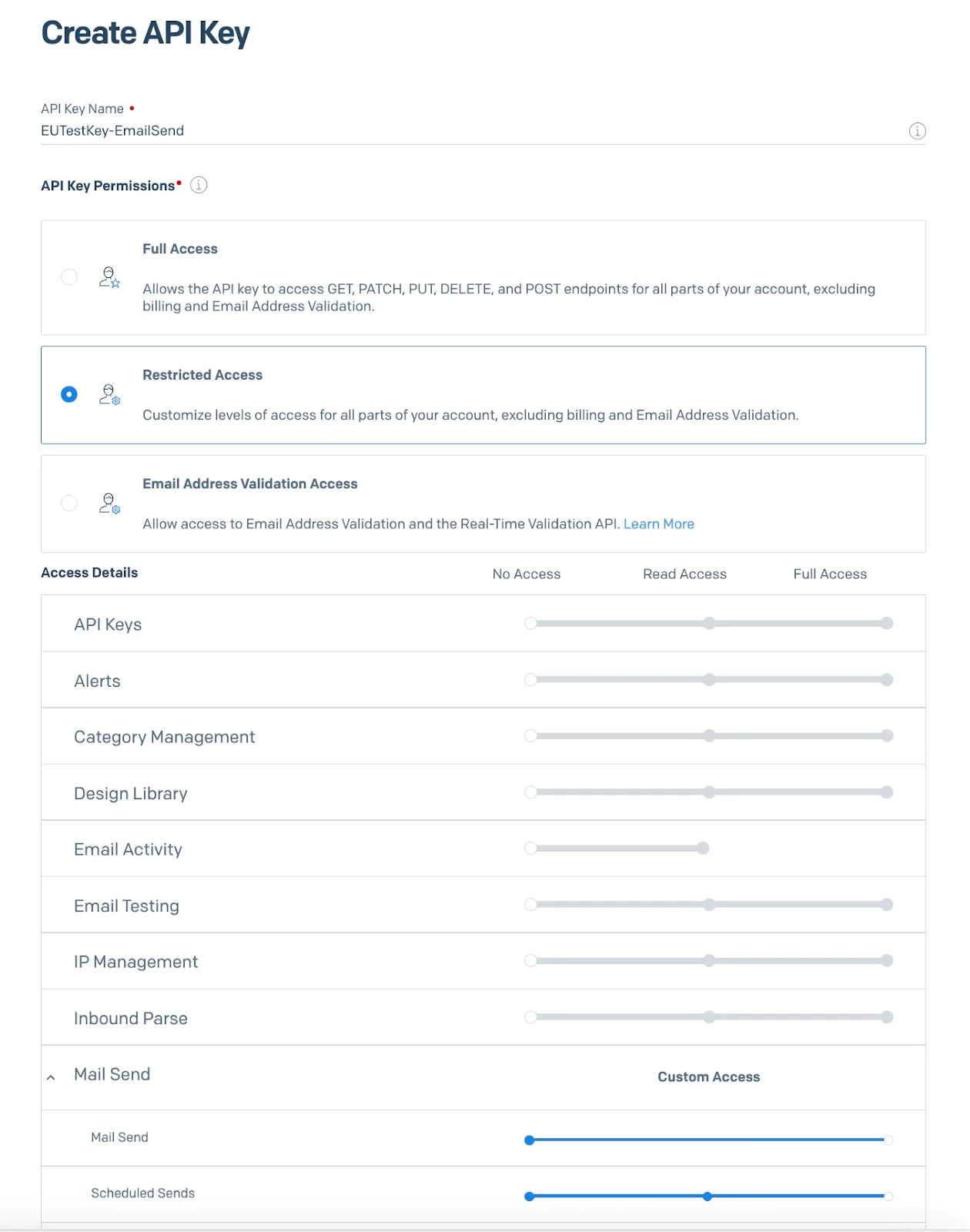
Task: Set Mail Send sub-item slider to No Access
Action: point(530,1140)
